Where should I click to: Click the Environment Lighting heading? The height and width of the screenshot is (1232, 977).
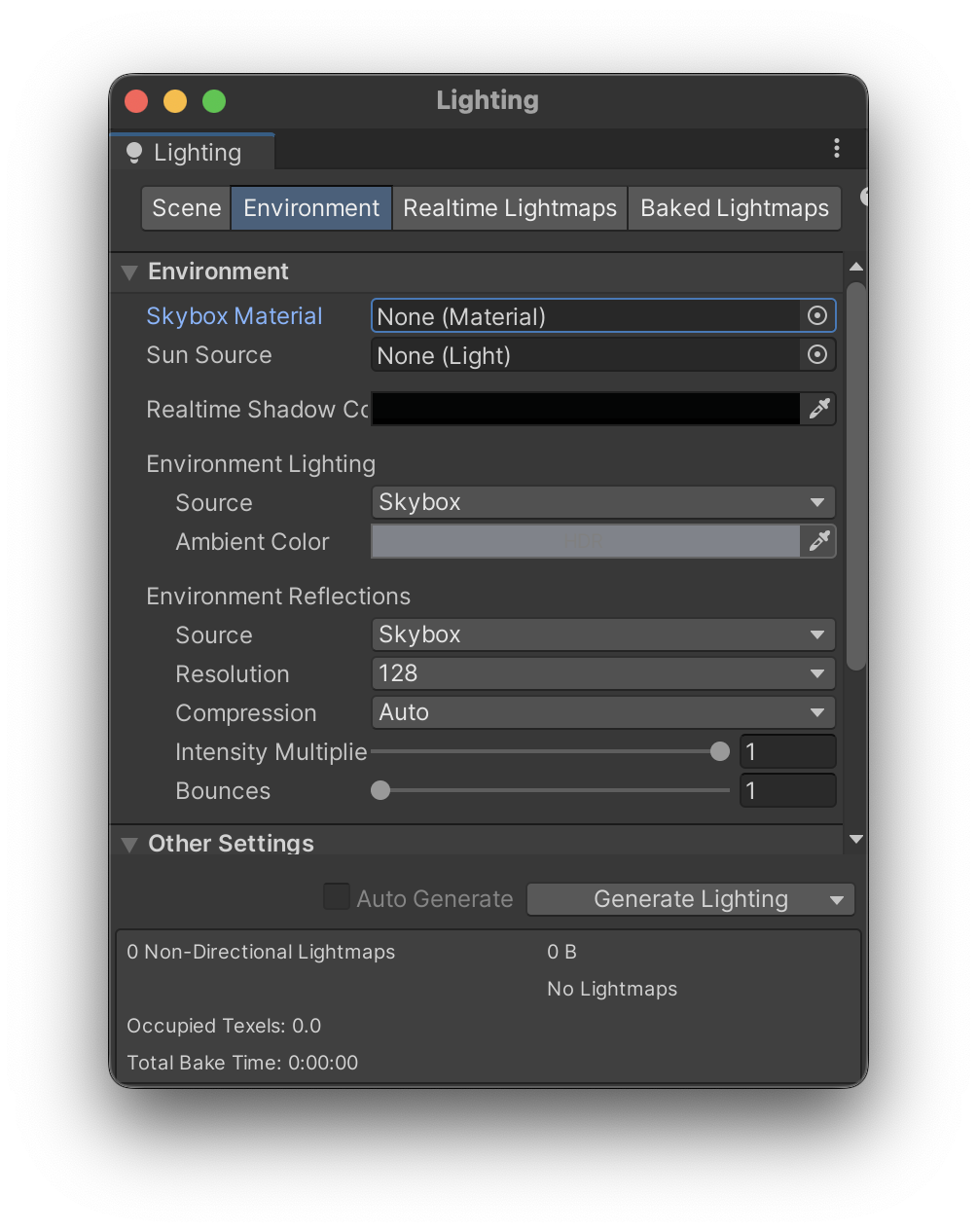(261, 464)
